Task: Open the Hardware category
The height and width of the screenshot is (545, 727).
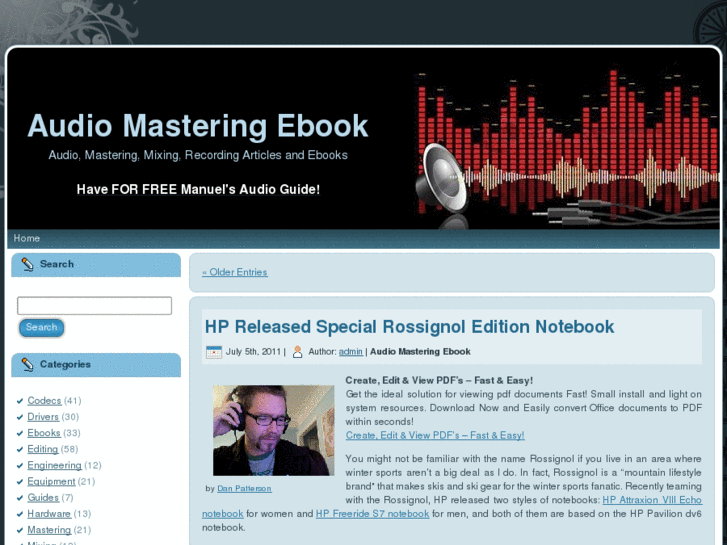Action: point(49,514)
